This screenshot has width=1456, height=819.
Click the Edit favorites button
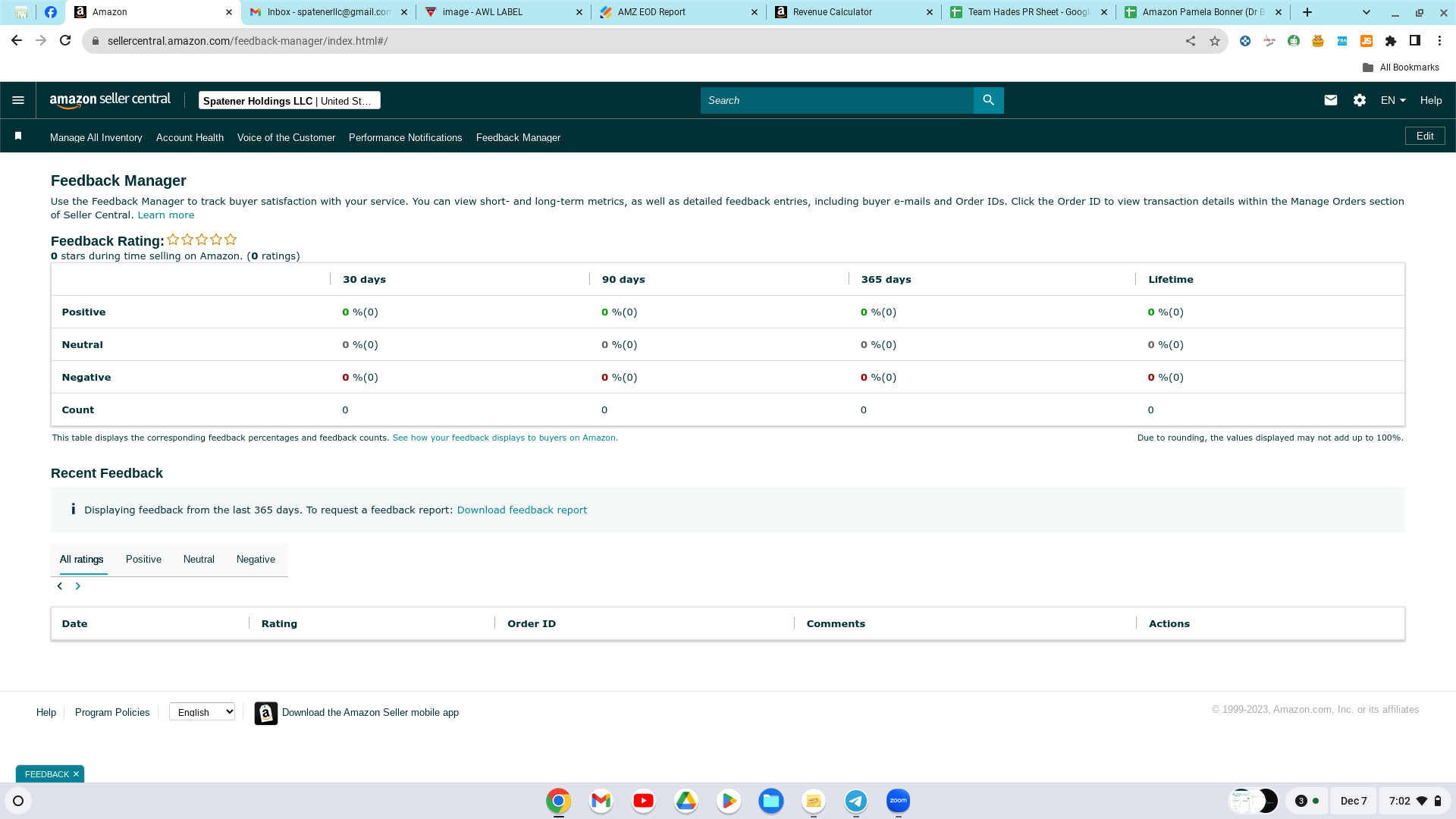pos(1425,136)
